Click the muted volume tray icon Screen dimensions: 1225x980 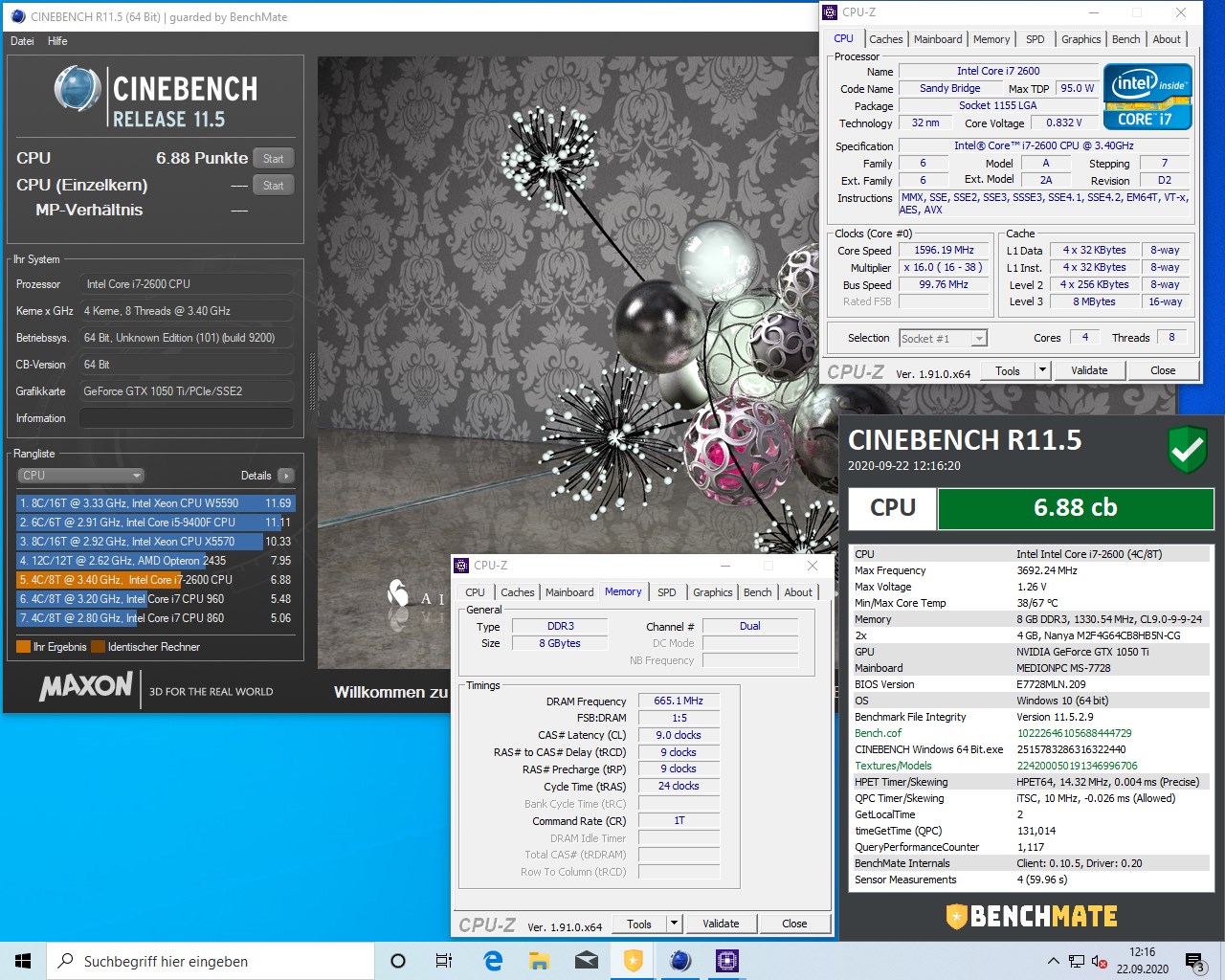(x=1100, y=961)
